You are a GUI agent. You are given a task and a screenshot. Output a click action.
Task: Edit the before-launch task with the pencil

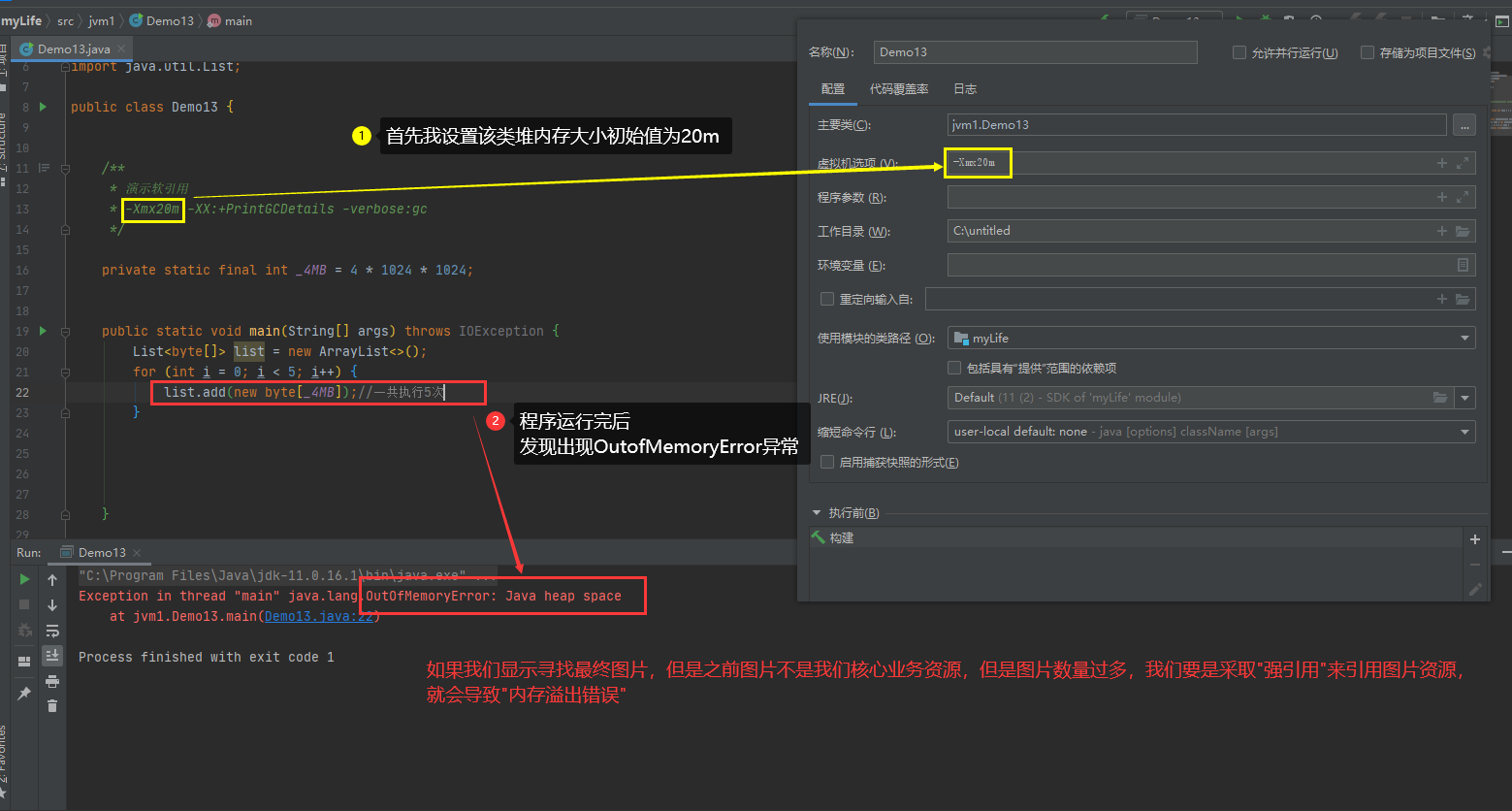click(x=1475, y=590)
